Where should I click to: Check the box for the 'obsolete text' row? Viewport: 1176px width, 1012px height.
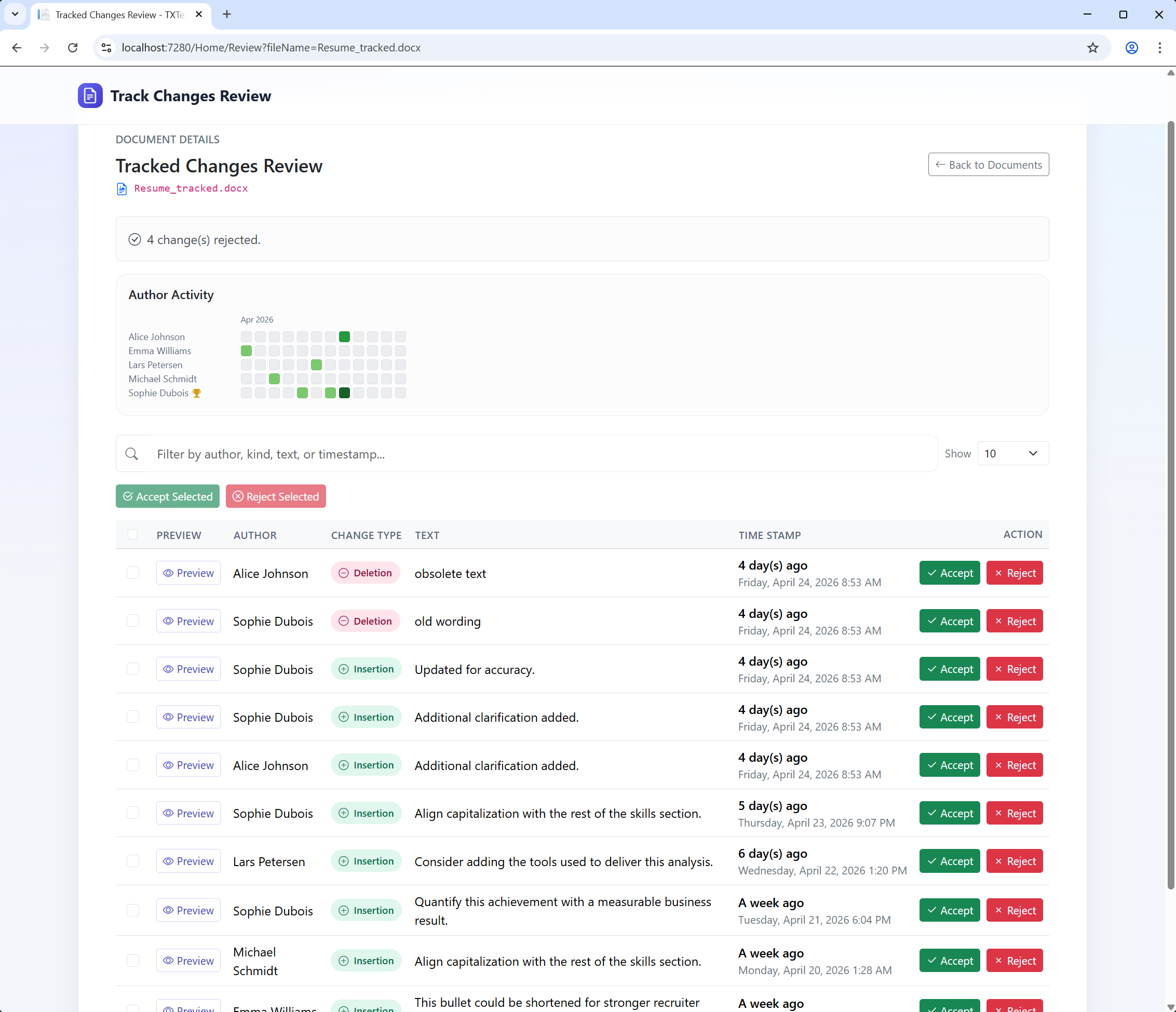[x=133, y=573]
